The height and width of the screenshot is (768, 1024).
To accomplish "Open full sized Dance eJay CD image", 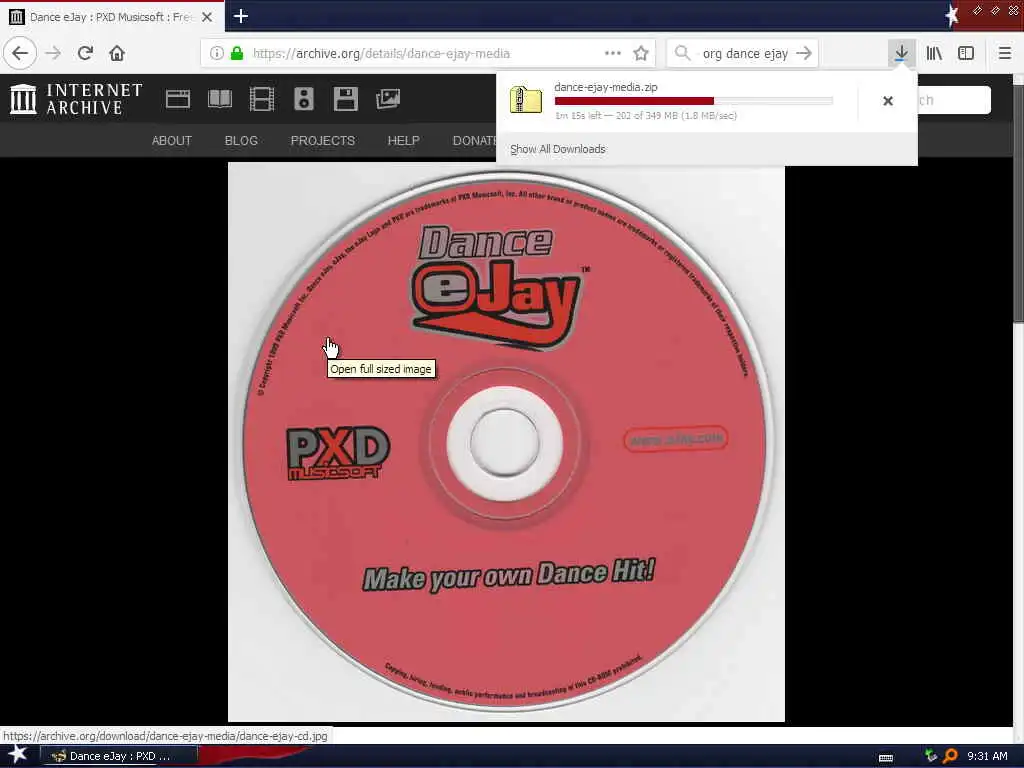I will click(506, 442).
